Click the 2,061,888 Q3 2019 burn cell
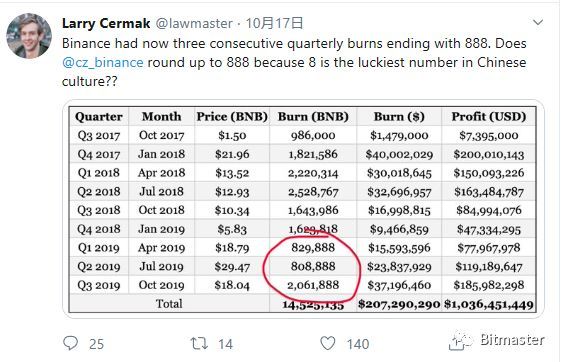Image resolution: width=561 pixels, height=362 pixels. pyautogui.click(x=313, y=285)
